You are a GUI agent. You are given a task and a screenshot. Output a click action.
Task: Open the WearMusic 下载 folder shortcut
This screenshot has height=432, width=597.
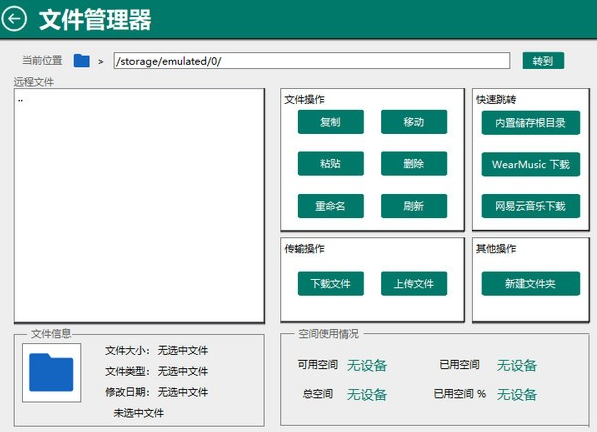click(530, 164)
